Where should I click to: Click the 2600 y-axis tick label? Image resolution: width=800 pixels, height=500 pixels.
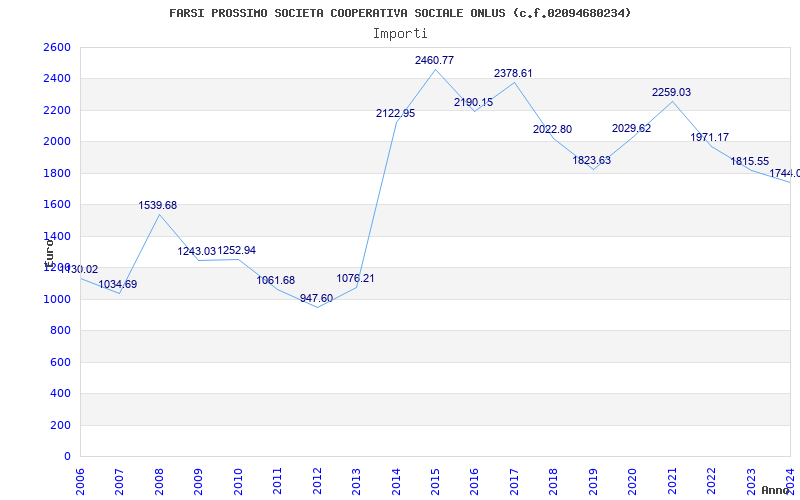click(57, 48)
